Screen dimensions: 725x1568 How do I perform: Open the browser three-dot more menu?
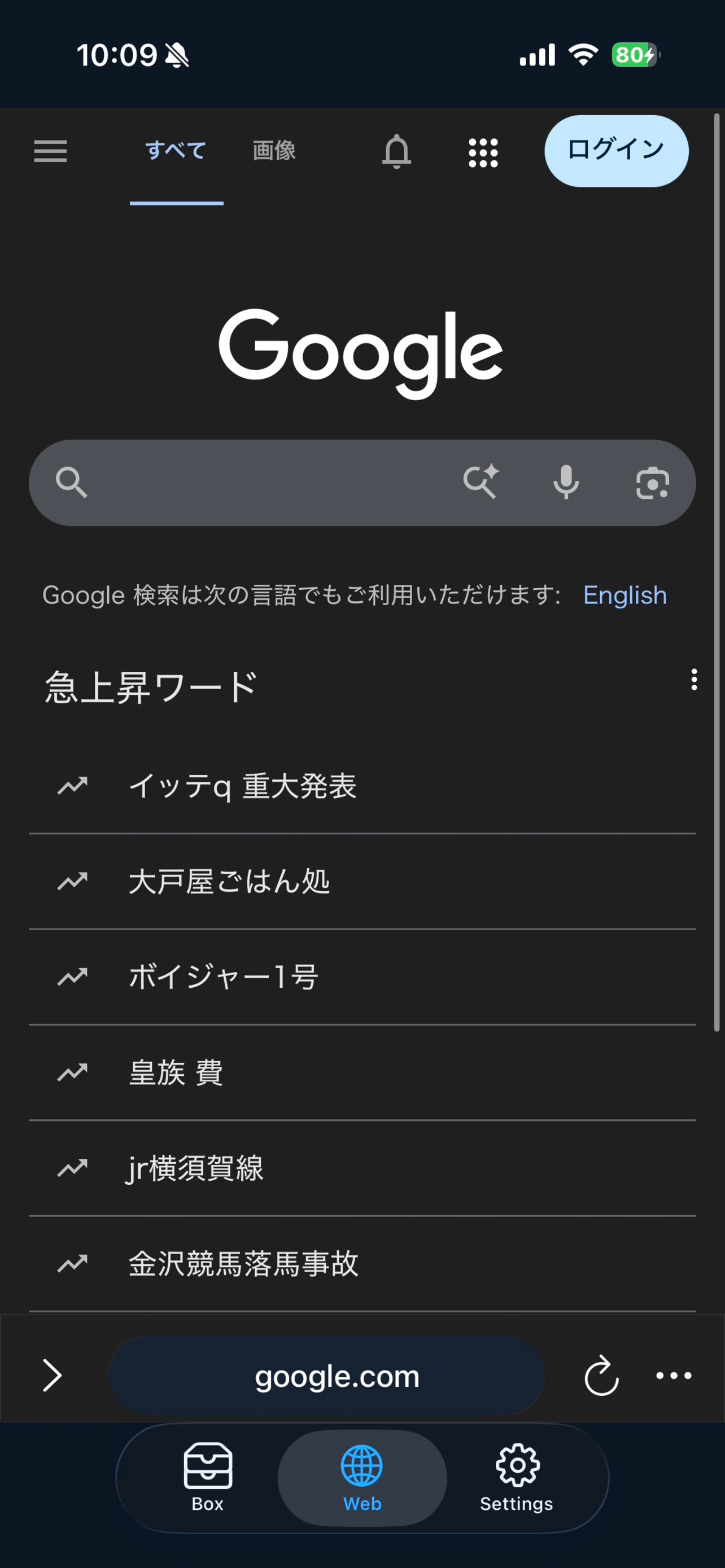click(x=674, y=1376)
